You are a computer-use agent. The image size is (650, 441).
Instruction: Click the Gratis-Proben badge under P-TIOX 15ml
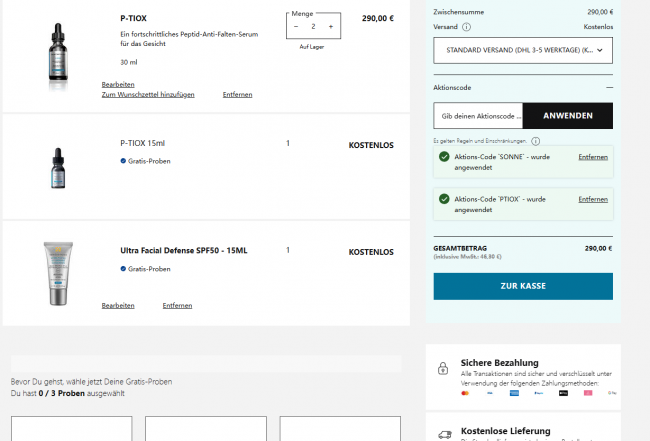146,161
